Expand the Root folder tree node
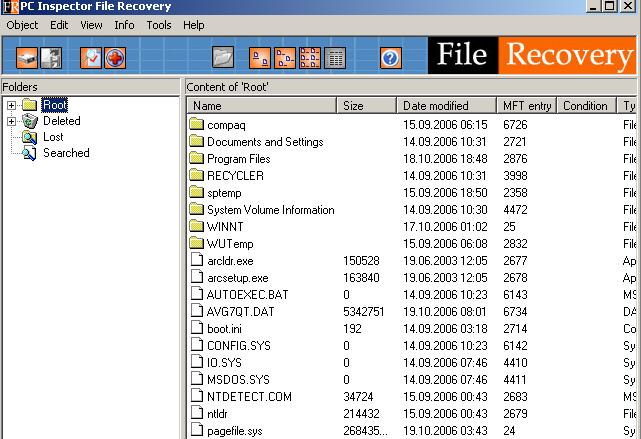The image size is (641, 439). (x=11, y=105)
